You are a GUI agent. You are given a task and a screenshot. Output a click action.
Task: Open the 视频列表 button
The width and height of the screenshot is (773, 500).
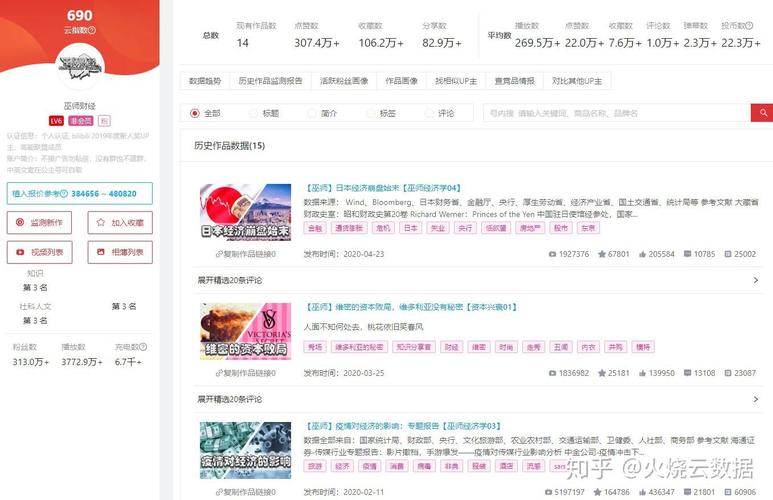tap(39, 252)
